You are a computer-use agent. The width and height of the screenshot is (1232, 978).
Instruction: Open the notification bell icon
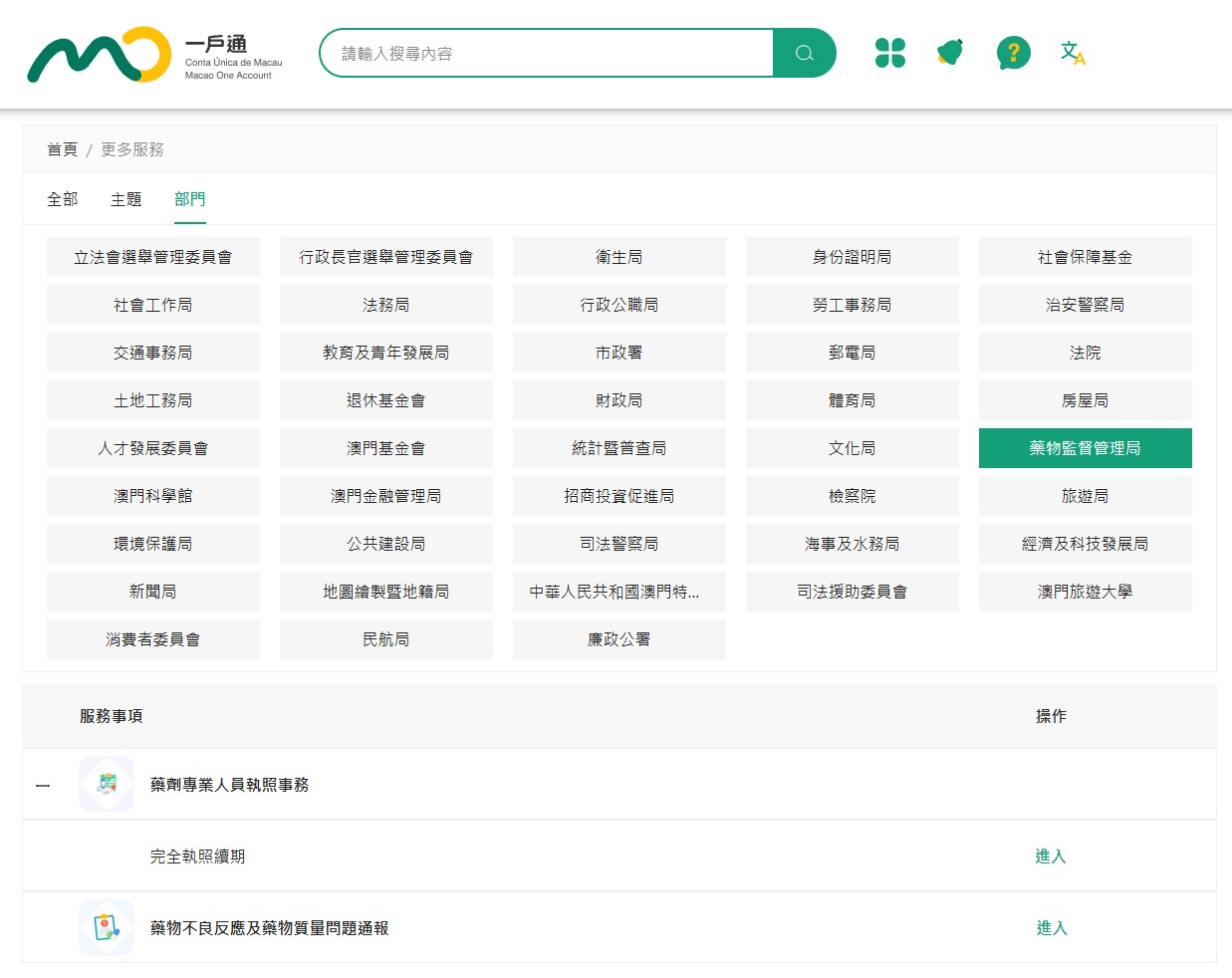(950, 53)
